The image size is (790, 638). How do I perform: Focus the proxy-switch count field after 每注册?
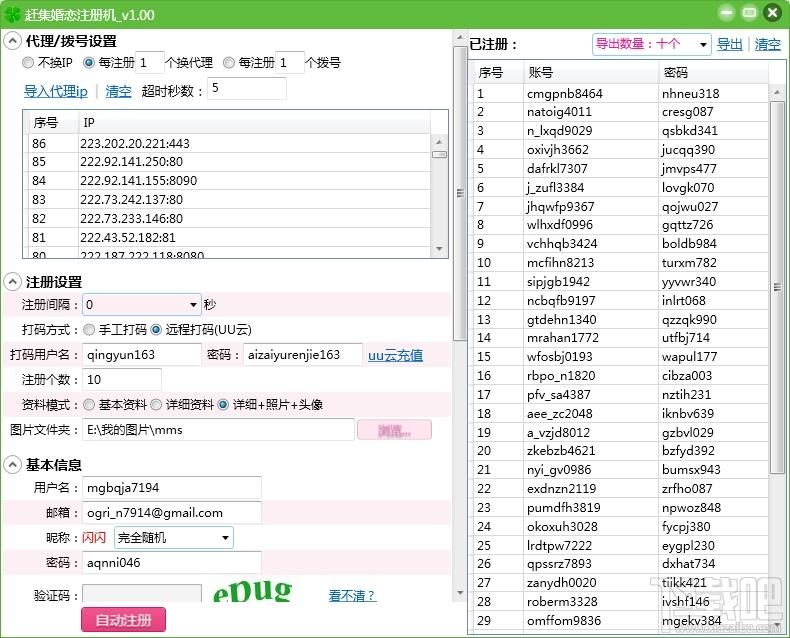tap(150, 62)
